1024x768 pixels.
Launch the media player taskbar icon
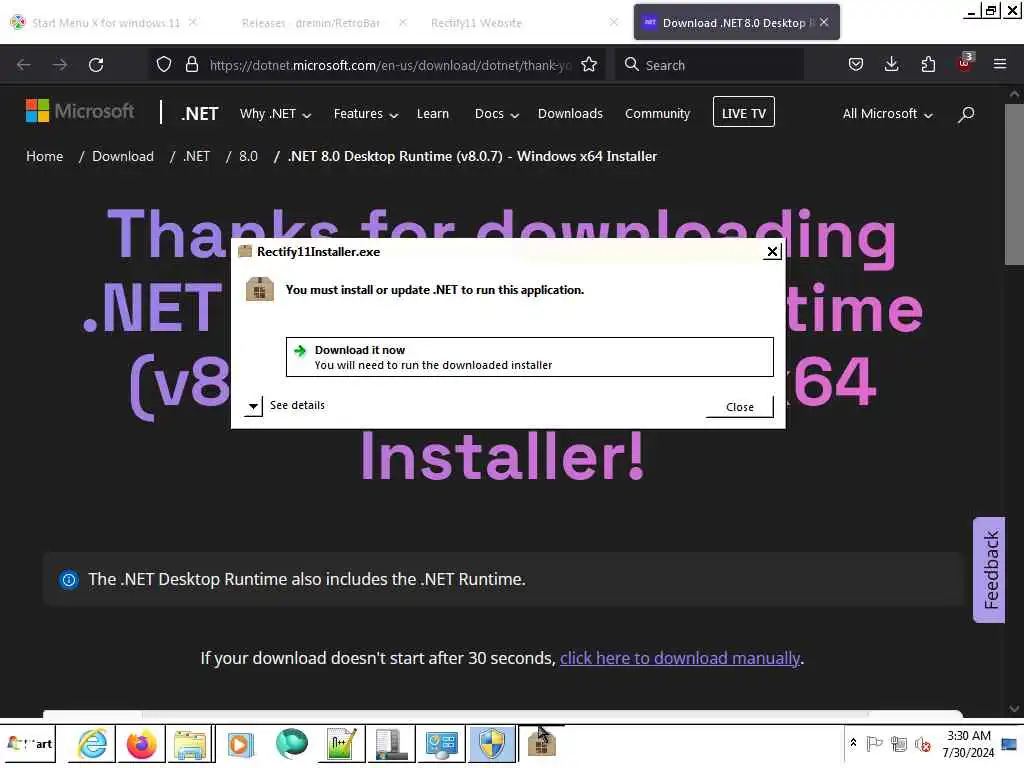tap(240, 744)
